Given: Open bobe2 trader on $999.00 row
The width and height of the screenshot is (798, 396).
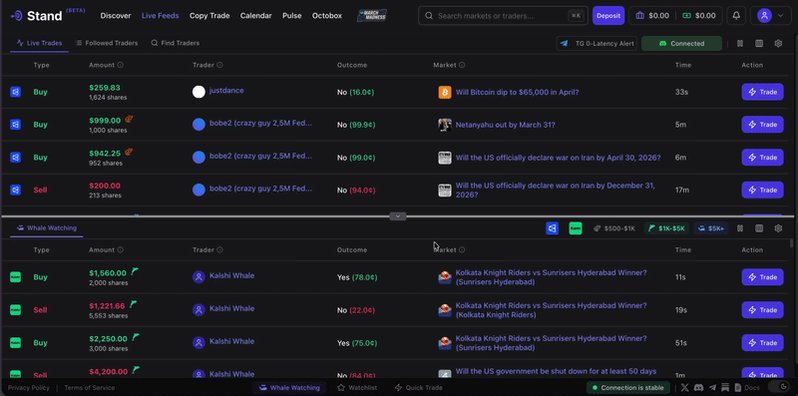Looking at the screenshot, I should point(261,123).
